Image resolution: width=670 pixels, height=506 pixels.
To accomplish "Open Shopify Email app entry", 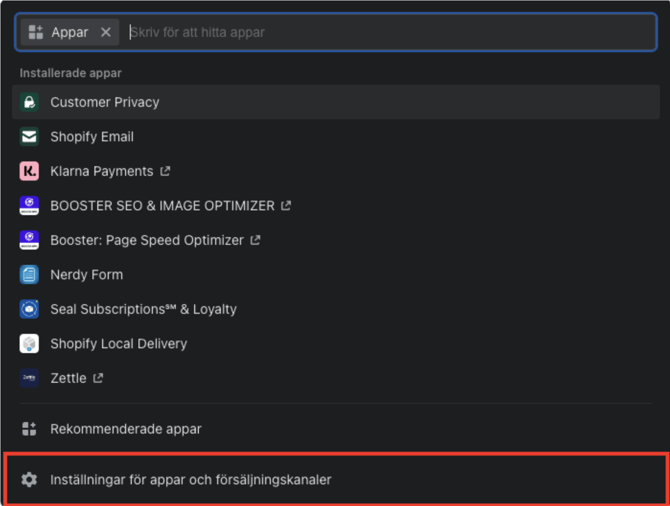I will click(x=92, y=137).
